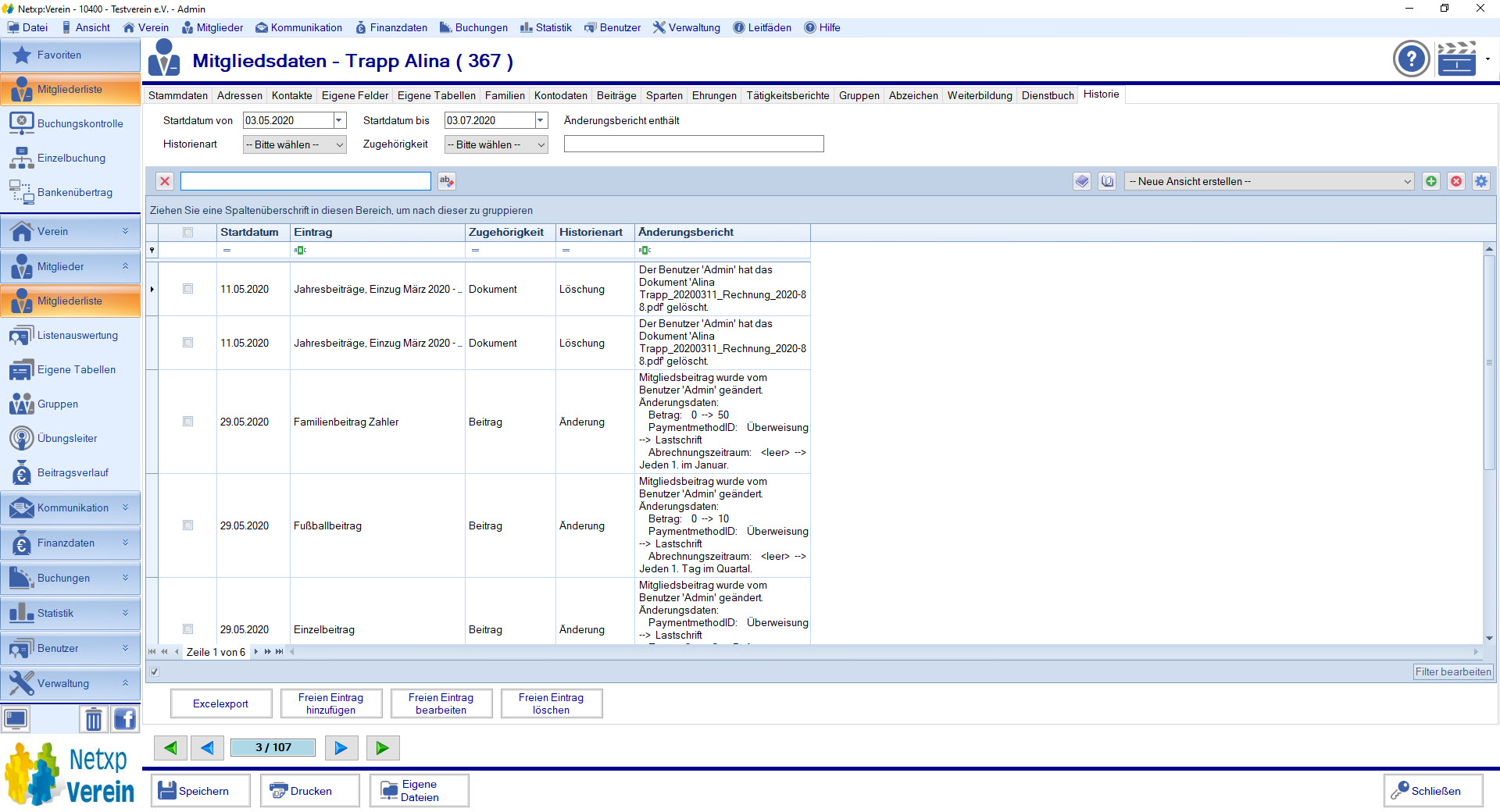
Task: Click the blue help question mark icon
Action: click(1411, 59)
